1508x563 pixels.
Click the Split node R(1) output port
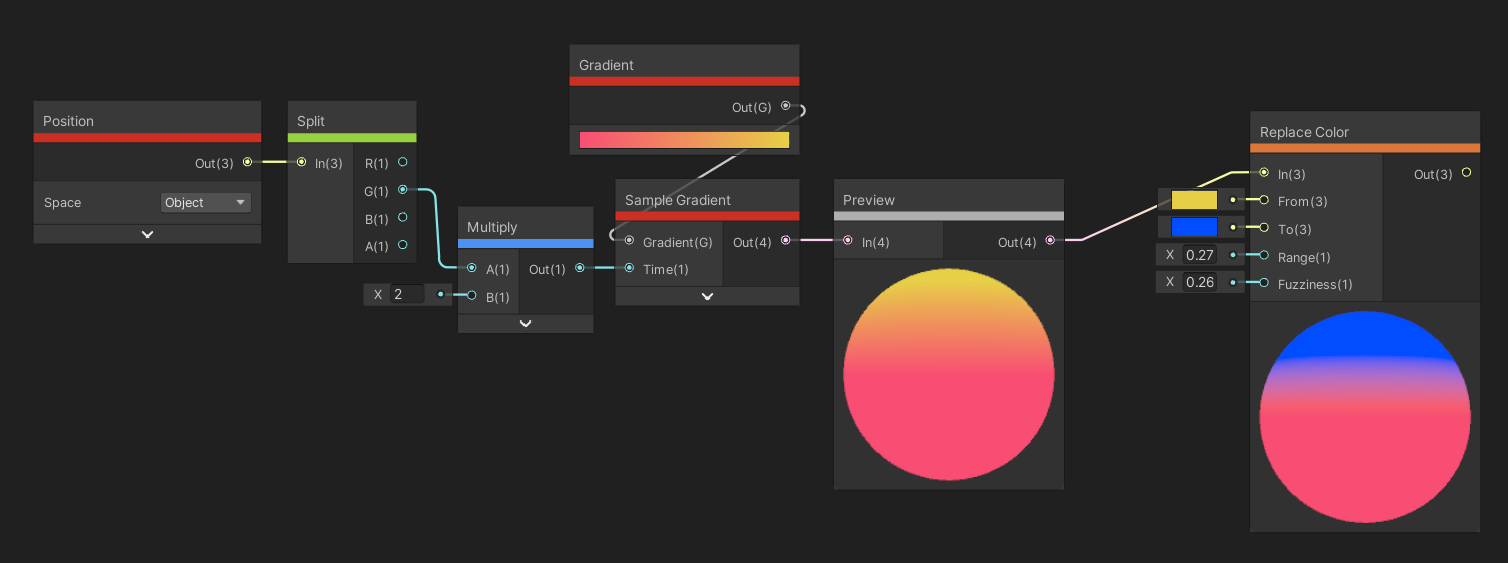pos(402,162)
